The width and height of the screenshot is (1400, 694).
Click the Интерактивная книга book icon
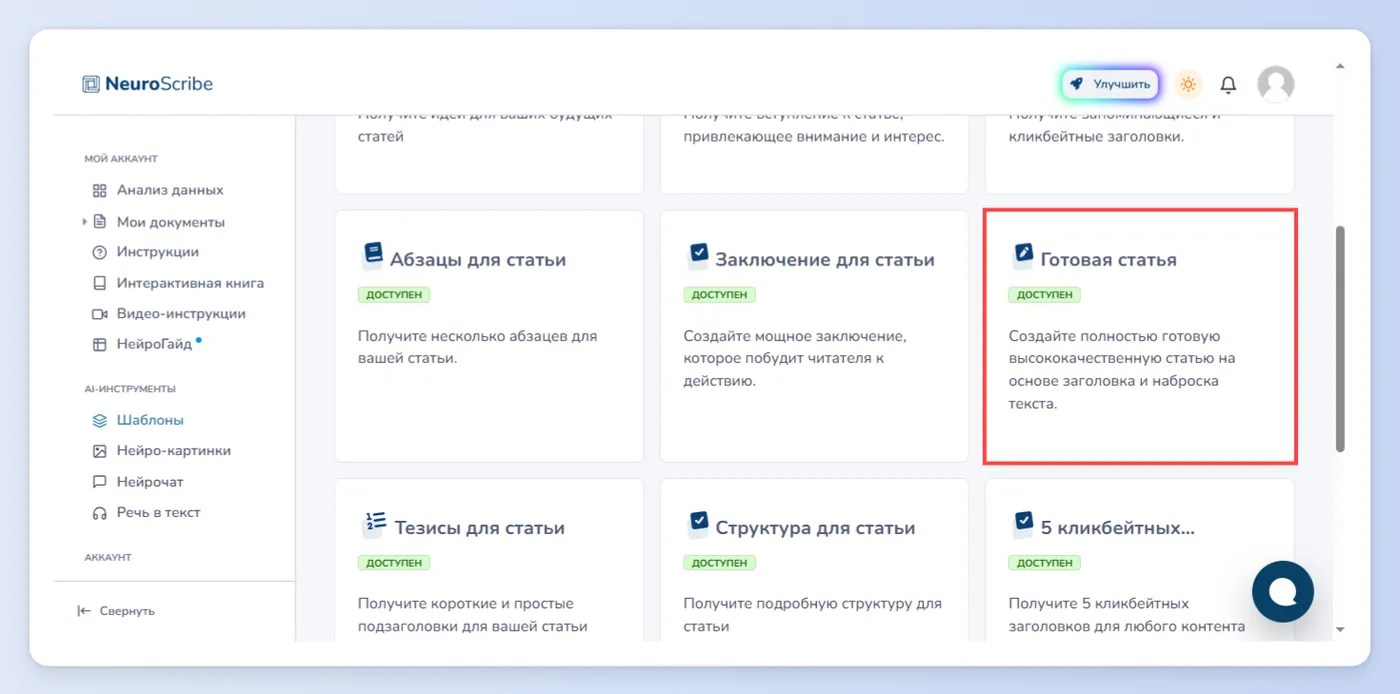tap(99, 283)
